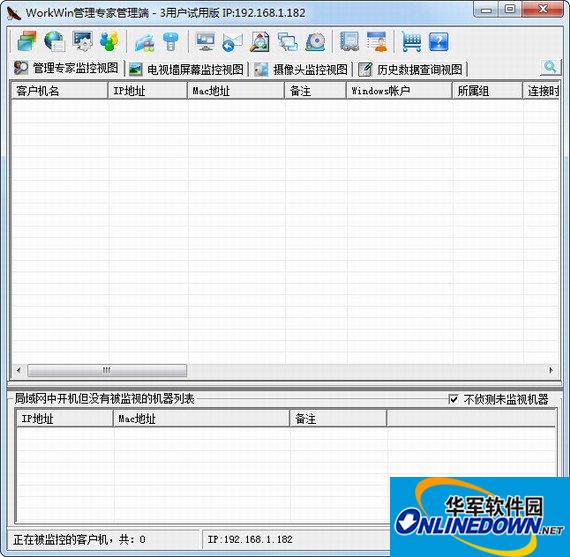Screen dimensions: 570x557
Task: Open the blue question mark help icon
Action: point(439,42)
